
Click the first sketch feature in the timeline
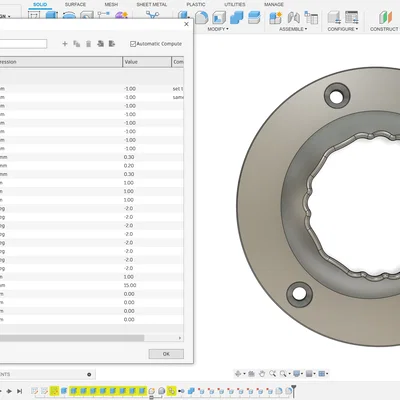tap(34, 391)
